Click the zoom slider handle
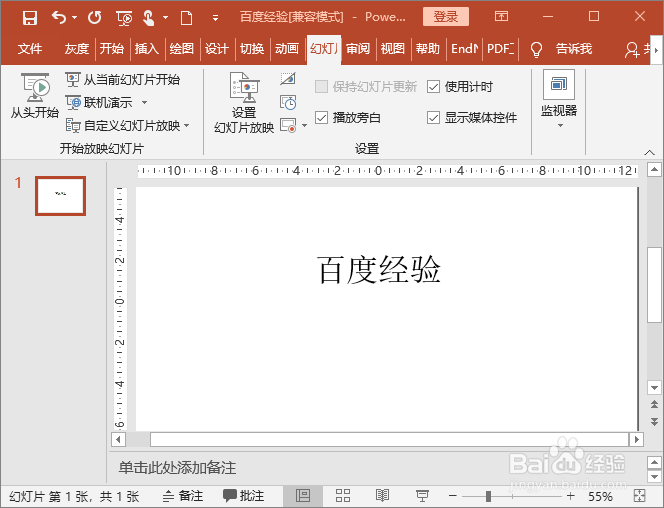 click(x=488, y=496)
